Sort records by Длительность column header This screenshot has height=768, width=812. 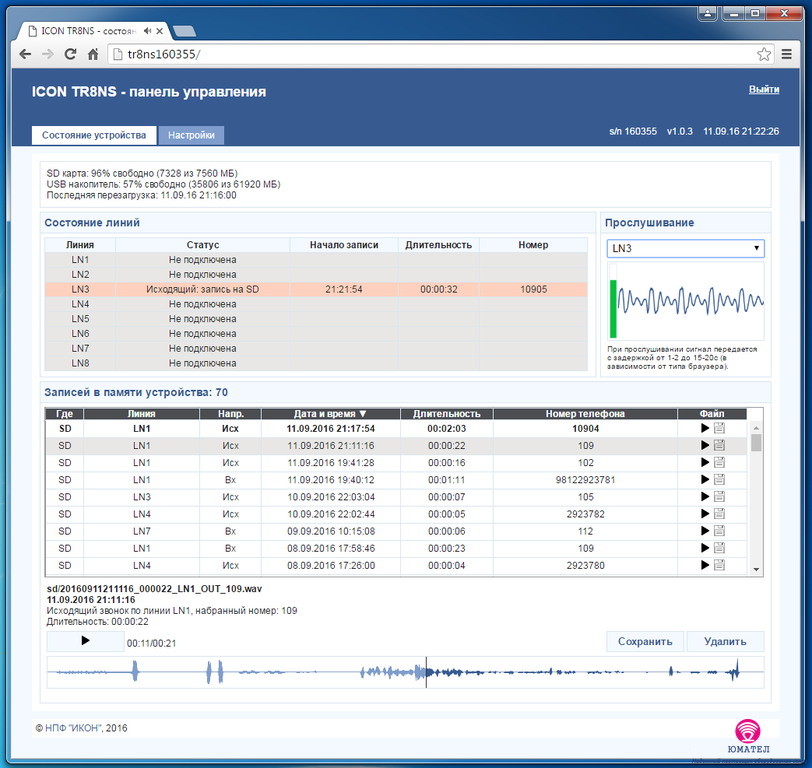[x=447, y=414]
